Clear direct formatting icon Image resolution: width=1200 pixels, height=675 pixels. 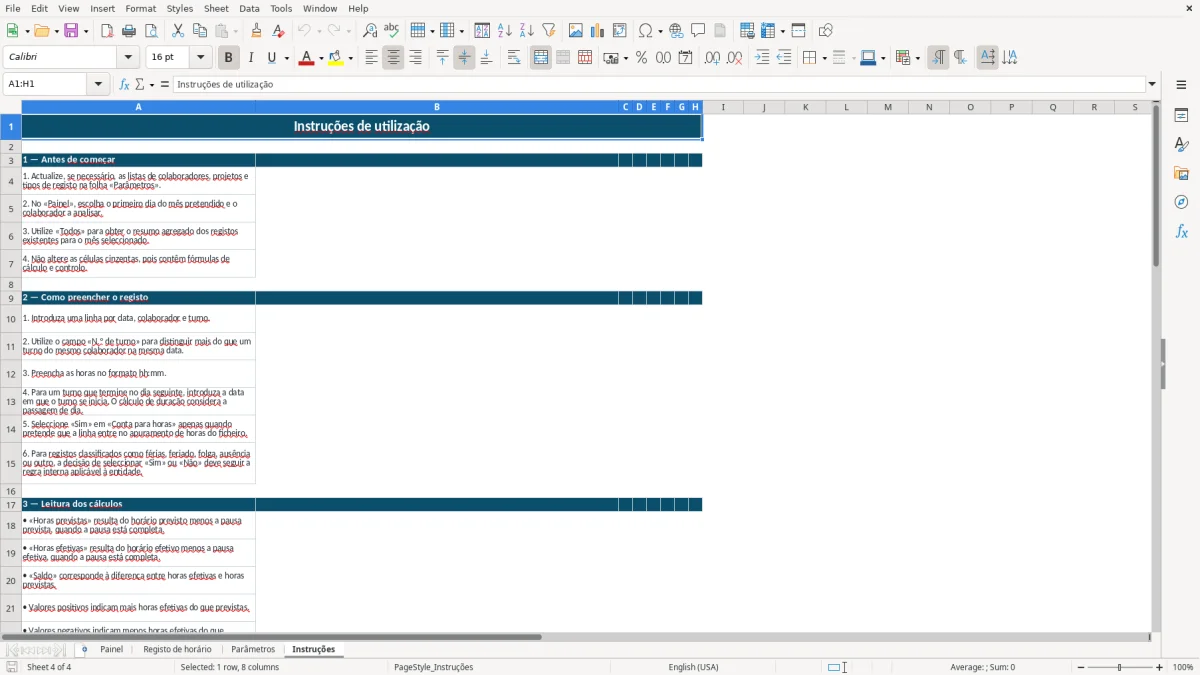pos(279,31)
